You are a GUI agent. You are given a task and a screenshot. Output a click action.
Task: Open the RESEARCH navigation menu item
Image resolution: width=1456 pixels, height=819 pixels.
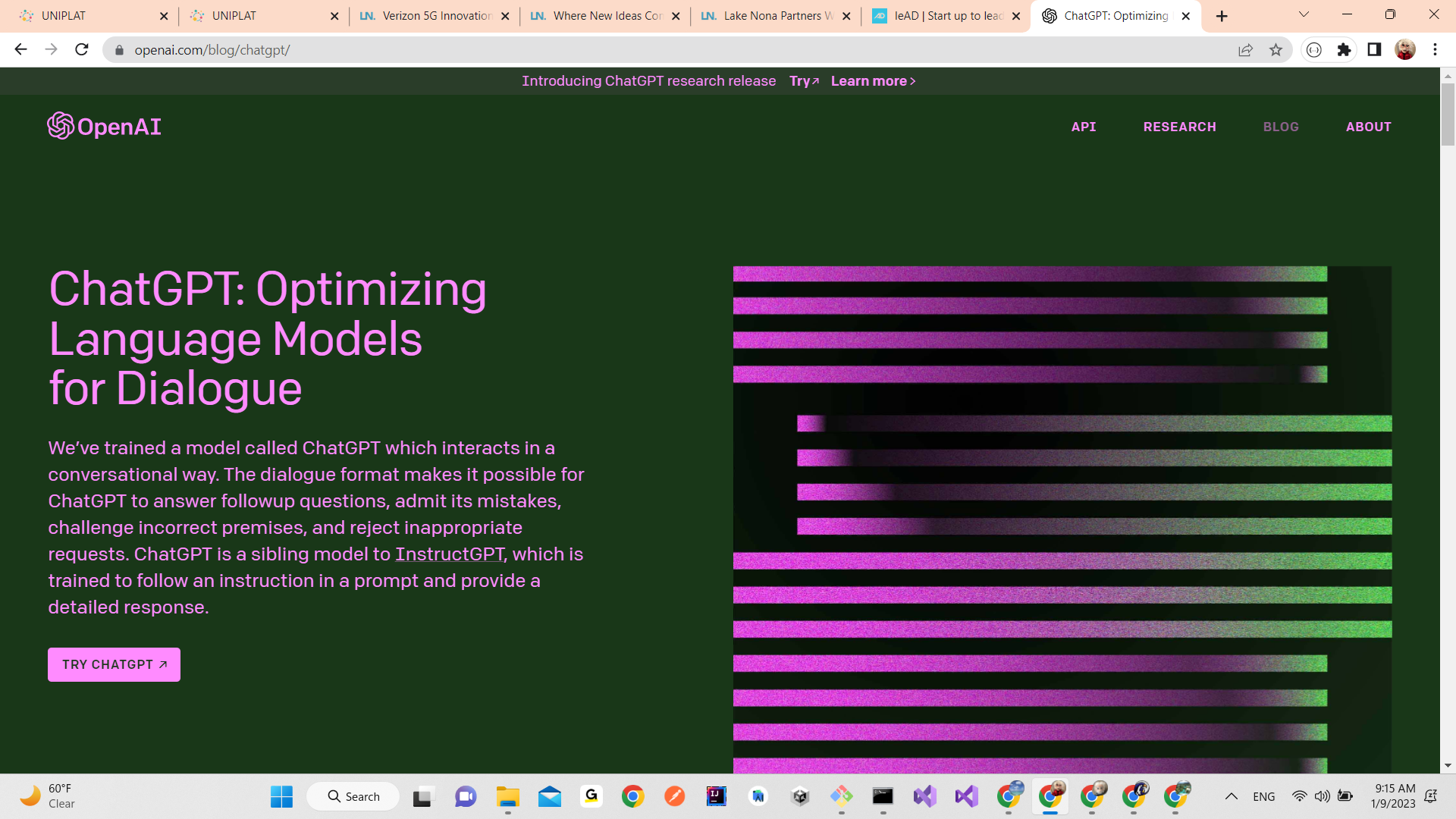click(1179, 127)
